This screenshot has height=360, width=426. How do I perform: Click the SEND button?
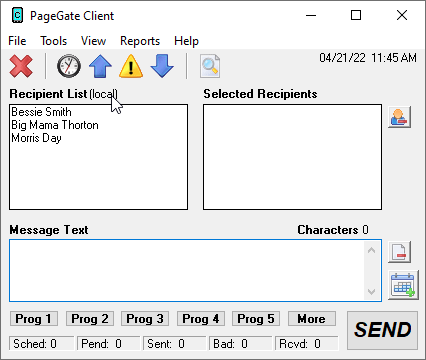click(382, 330)
